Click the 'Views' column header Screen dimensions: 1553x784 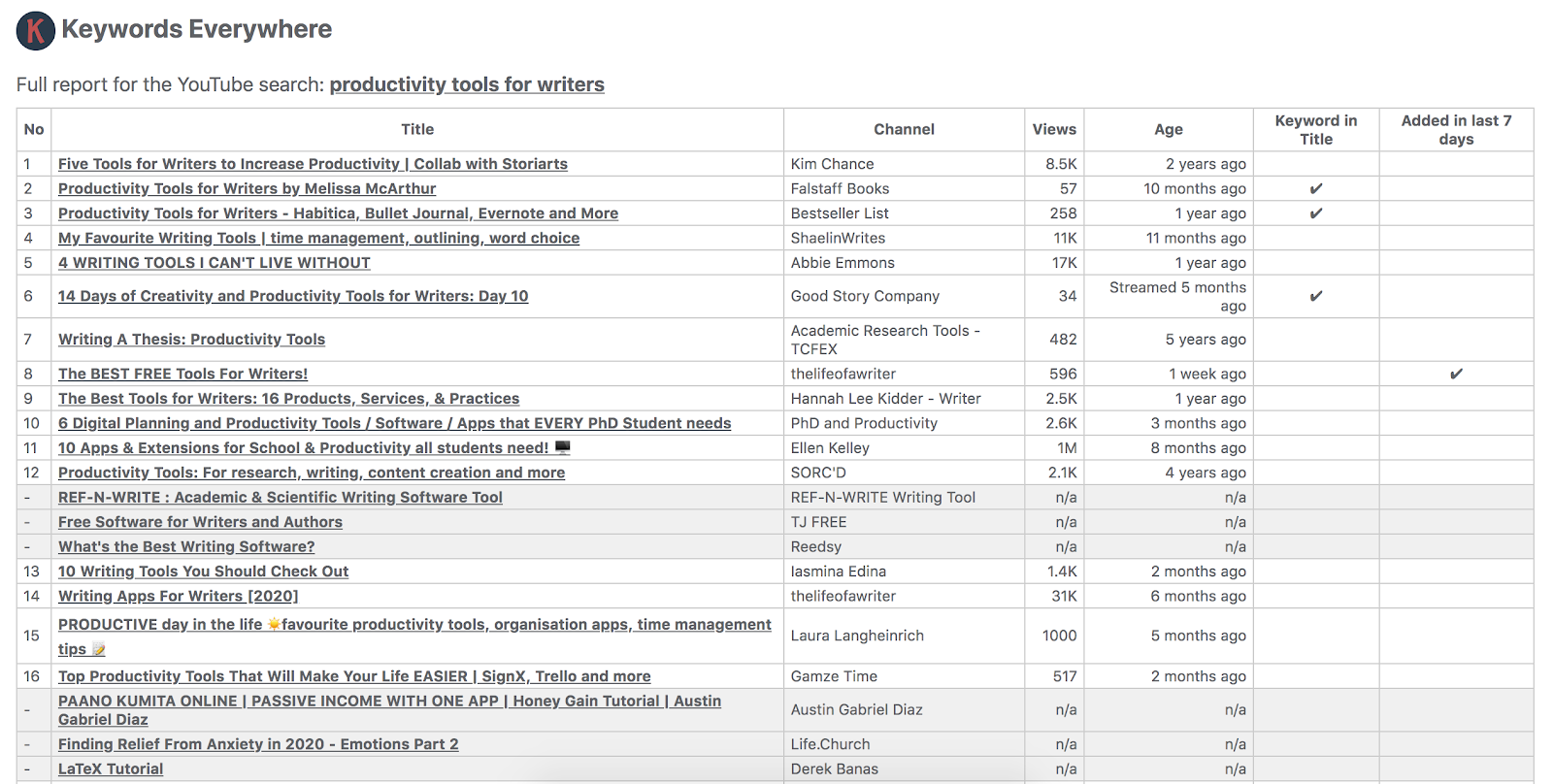click(1054, 129)
